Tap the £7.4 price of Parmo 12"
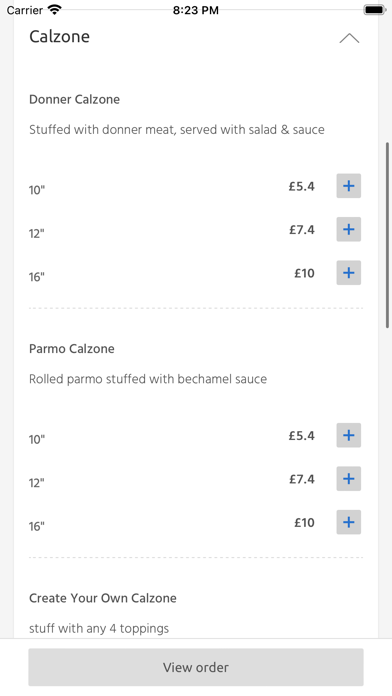This screenshot has height=696, width=392. (x=302, y=479)
